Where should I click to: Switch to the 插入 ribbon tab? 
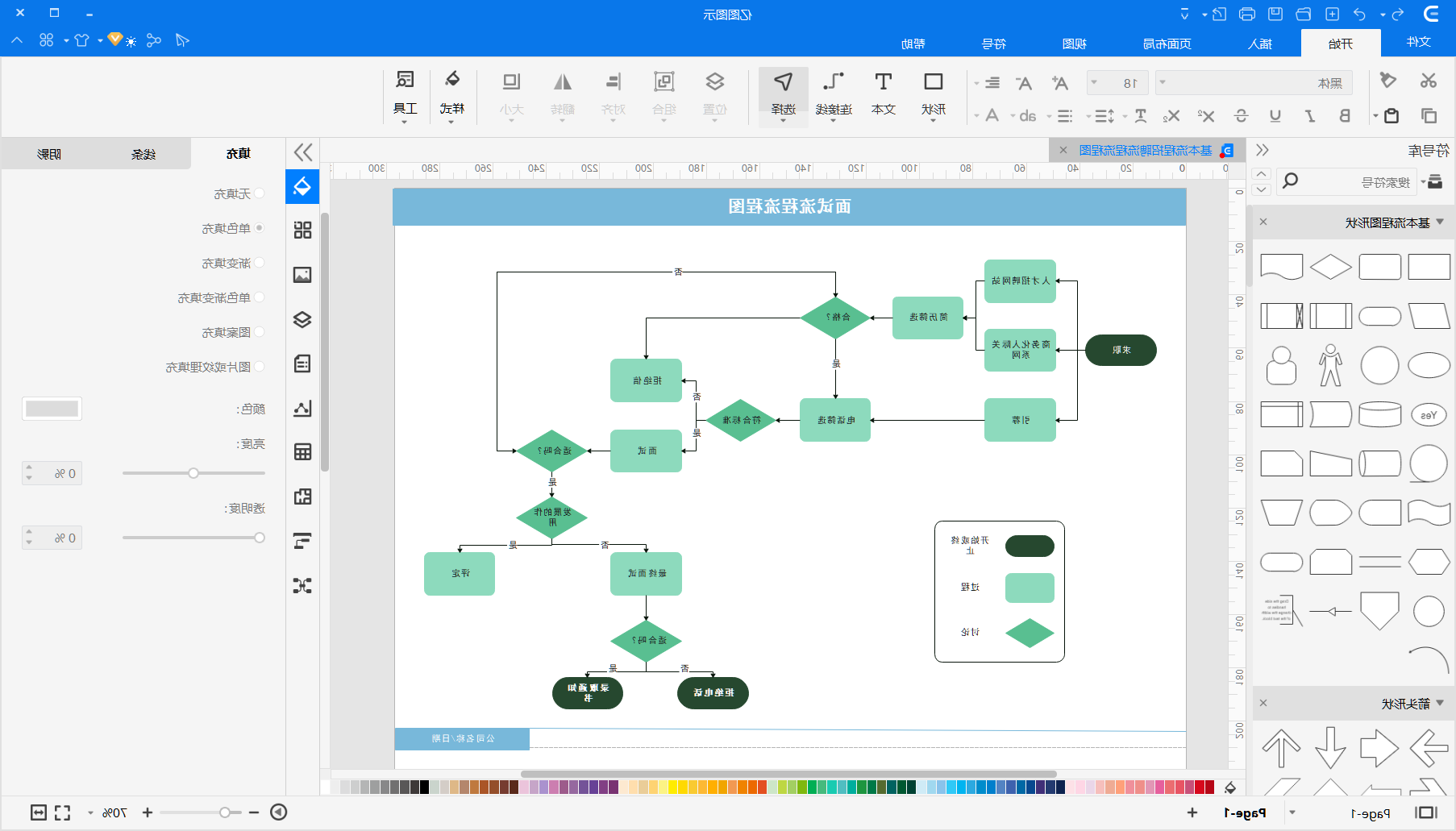point(1260,44)
